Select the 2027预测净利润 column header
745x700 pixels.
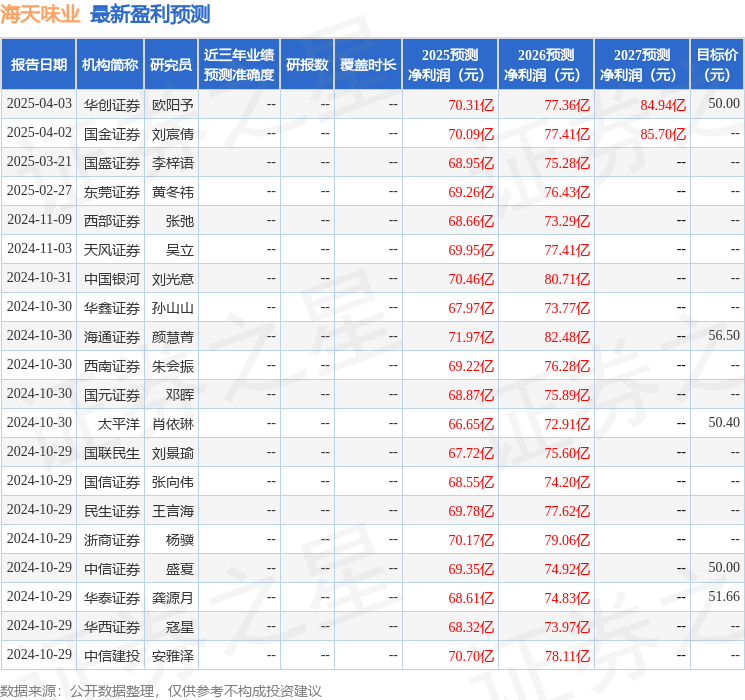(641, 65)
